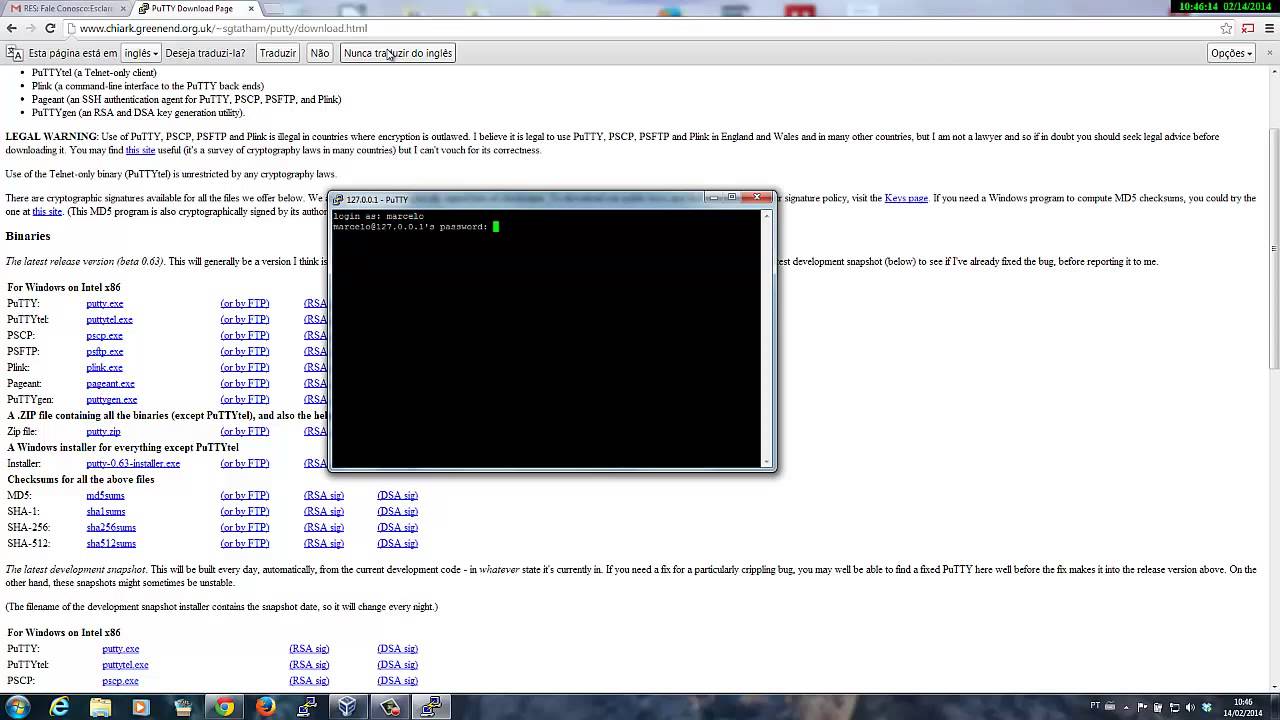Click the Não button in translate bar
The width and height of the screenshot is (1280, 720).
tap(320, 53)
